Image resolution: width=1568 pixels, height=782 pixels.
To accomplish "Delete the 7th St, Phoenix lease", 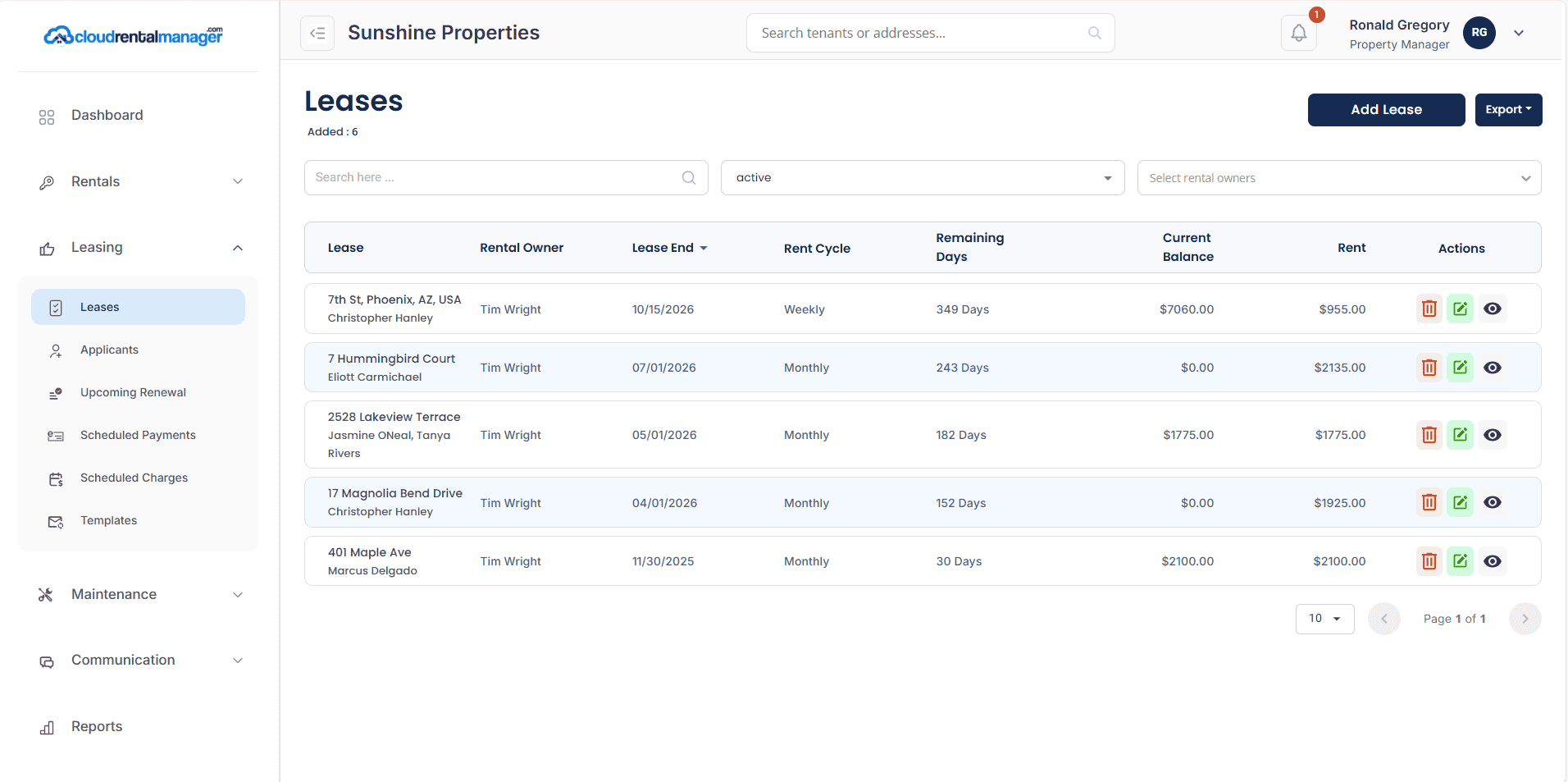I will point(1429,309).
